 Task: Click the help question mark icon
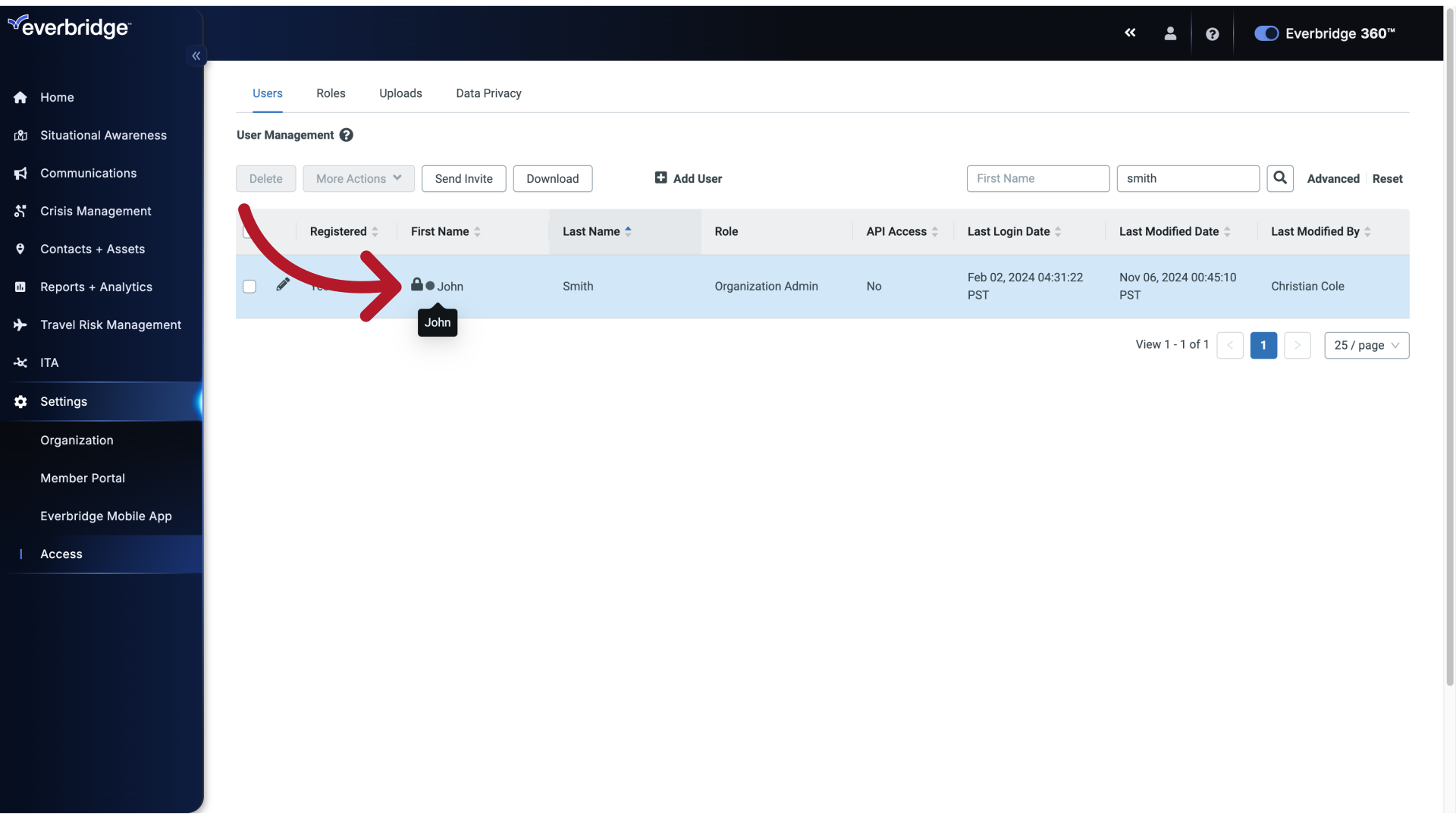[x=1212, y=32]
